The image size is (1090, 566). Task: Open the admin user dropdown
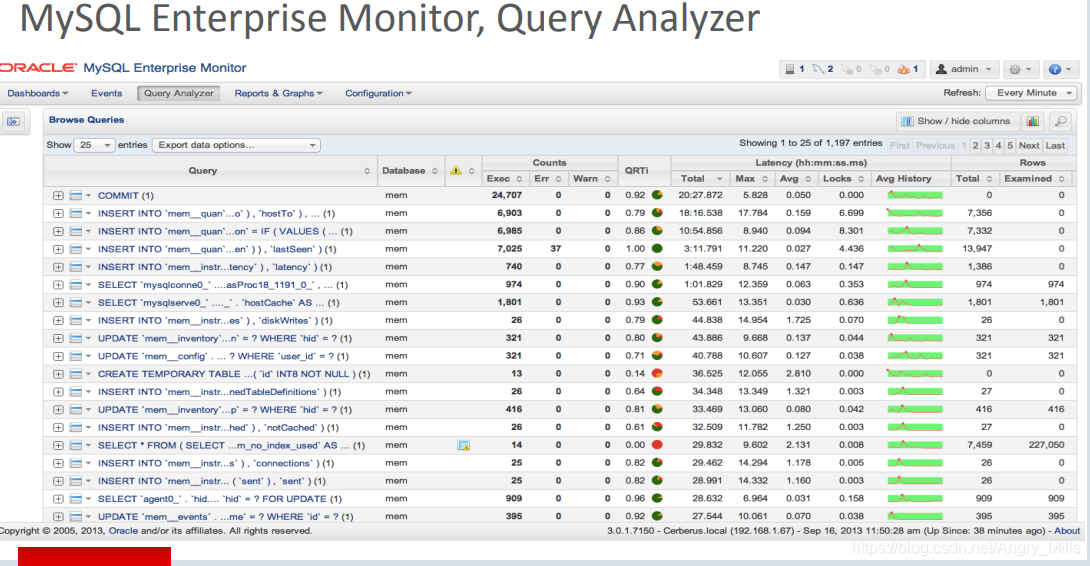point(965,69)
